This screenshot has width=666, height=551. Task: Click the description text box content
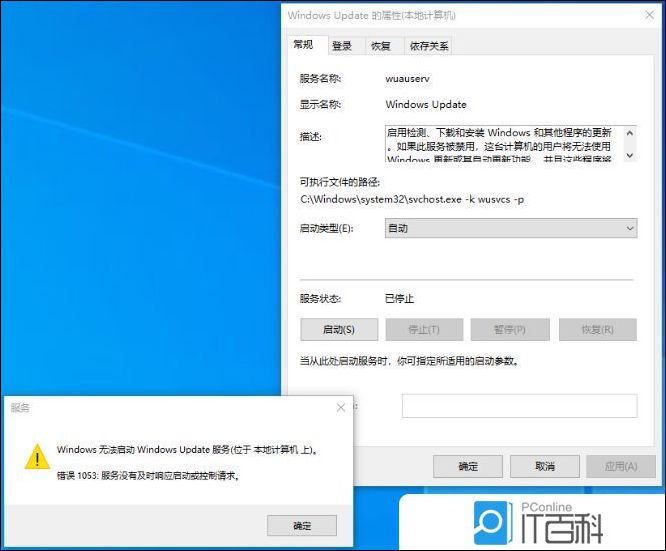504,144
